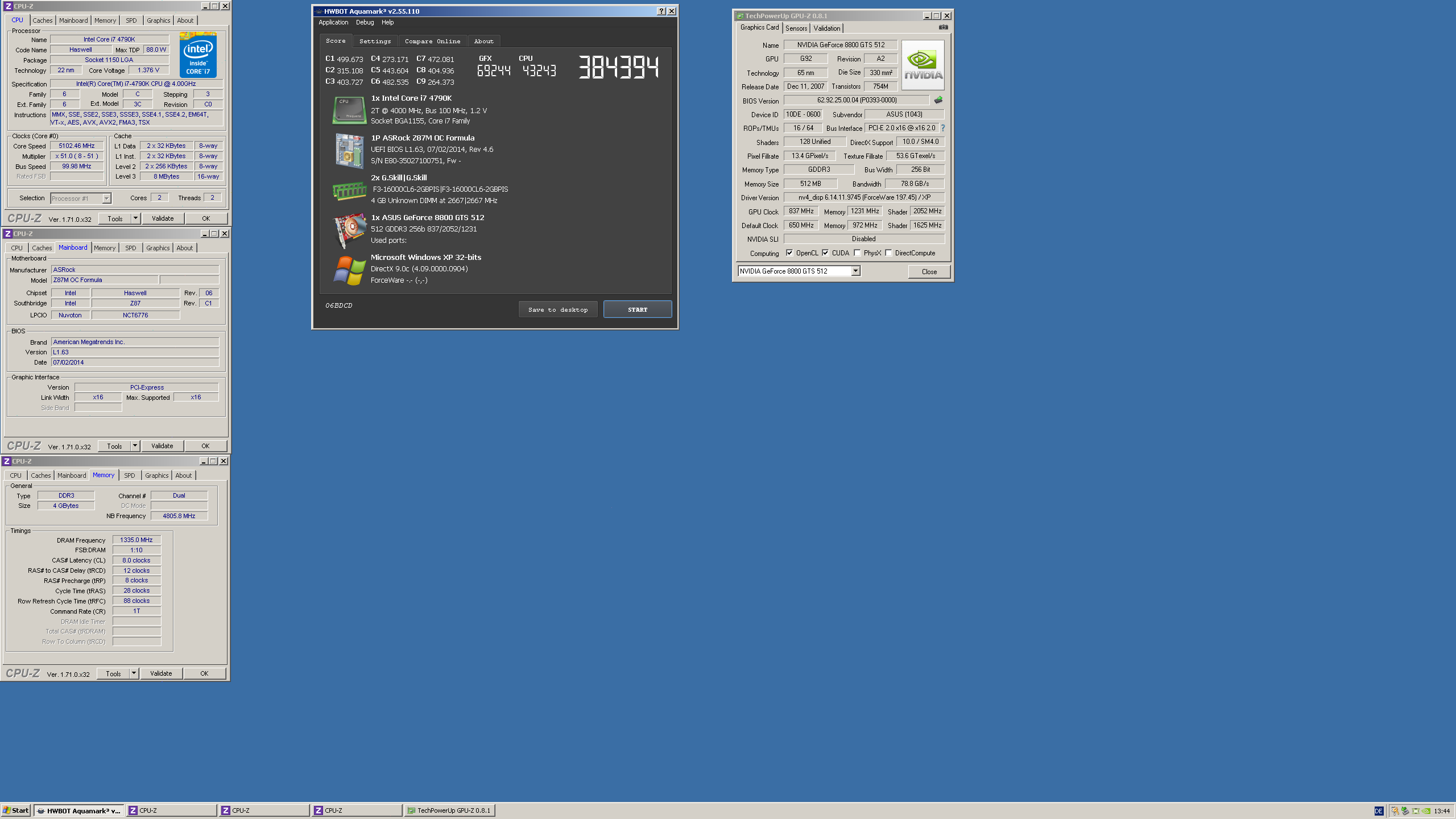Click the system clock 13:44
The height and width of the screenshot is (819, 1456).
pos(1442,811)
